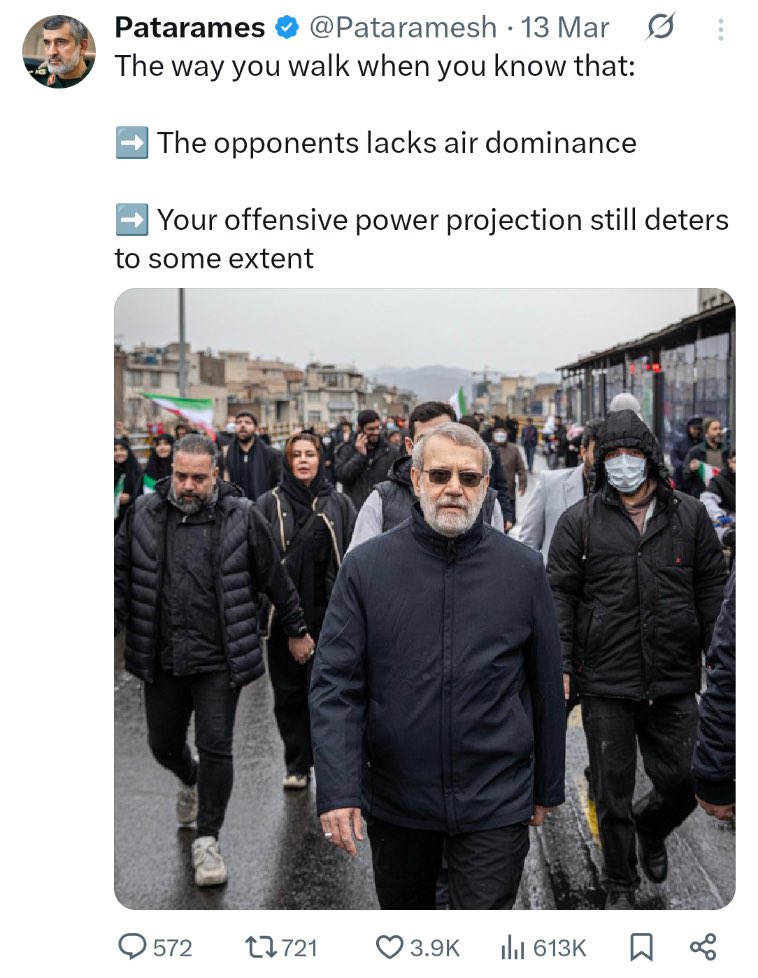Open the share icon
Screen dimensions: 758x978
pyautogui.click(x=702, y=947)
